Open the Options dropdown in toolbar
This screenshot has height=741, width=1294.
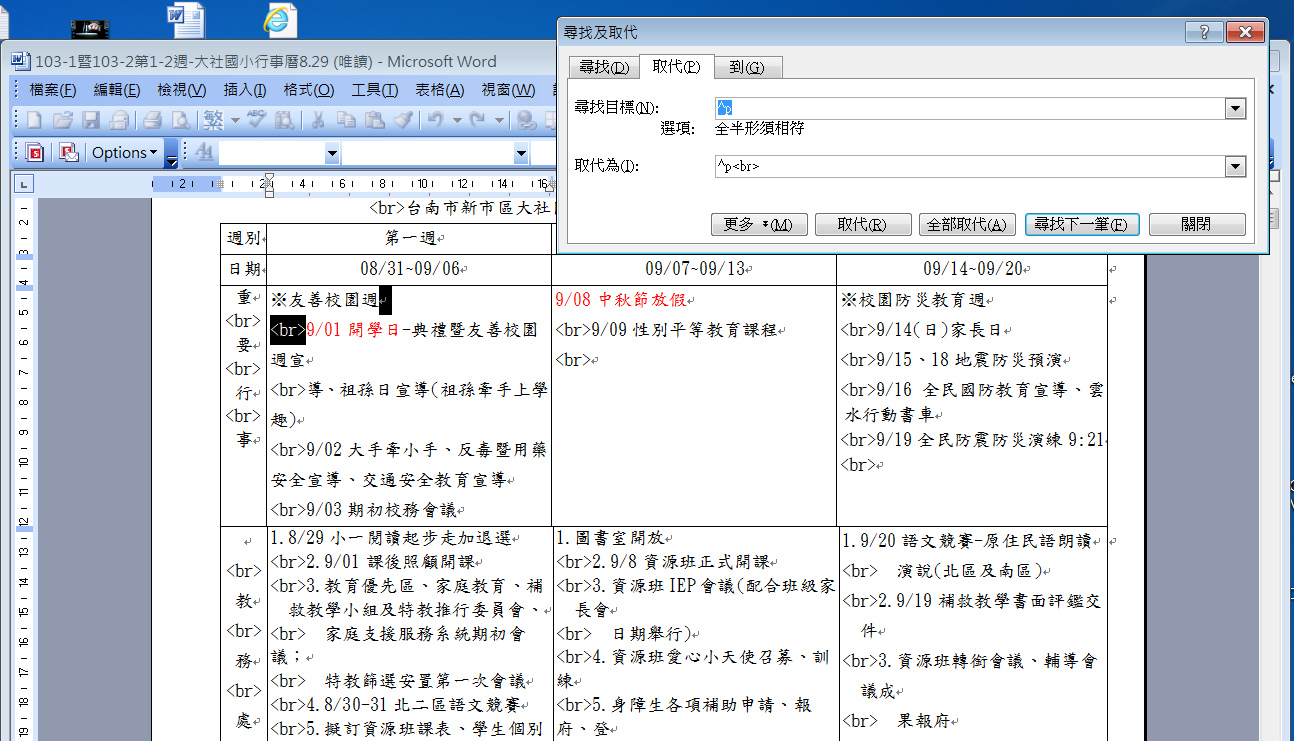125,153
